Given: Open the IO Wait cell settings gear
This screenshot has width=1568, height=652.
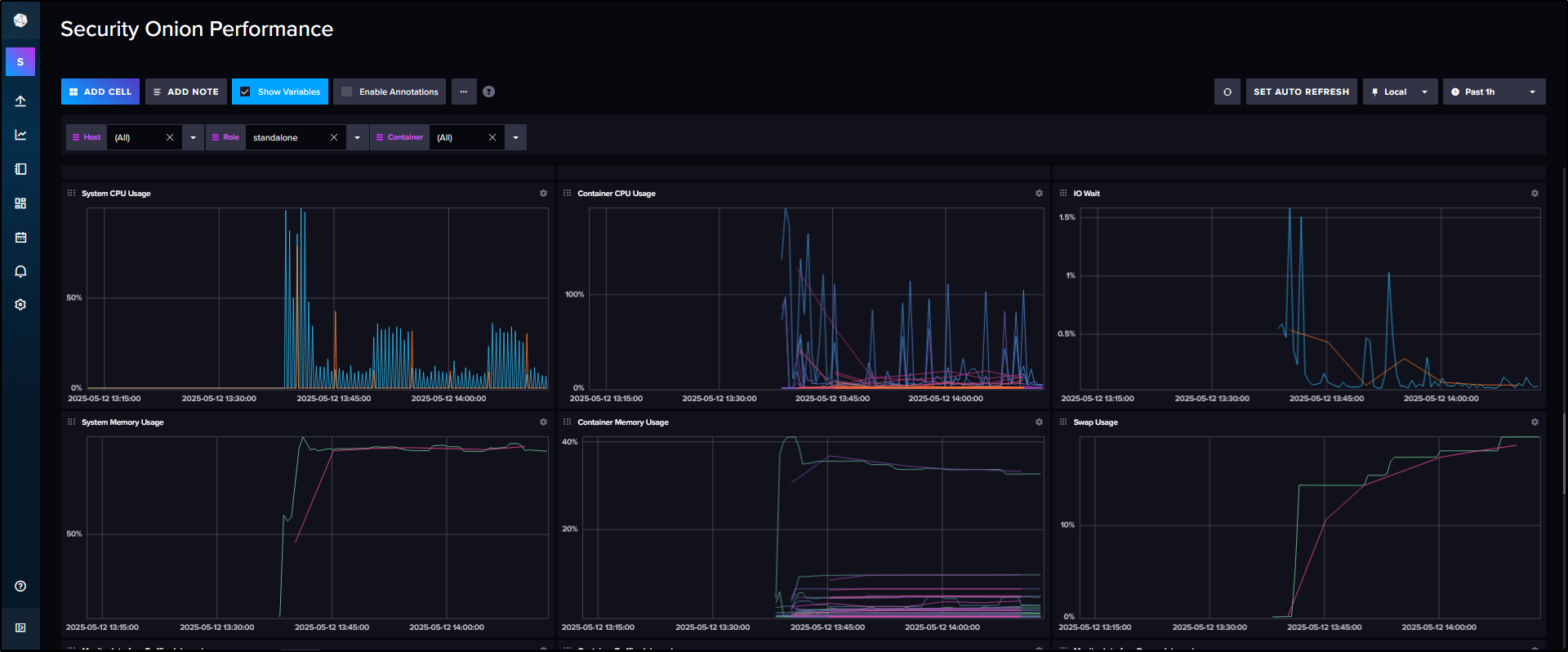Looking at the screenshot, I should (x=1535, y=194).
